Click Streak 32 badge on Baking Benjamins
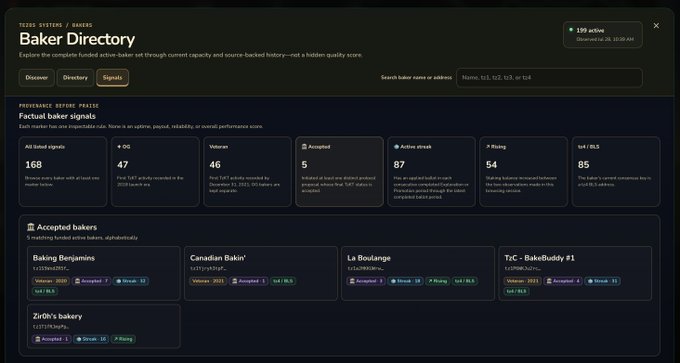The width and height of the screenshot is (680, 363). (x=131, y=281)
